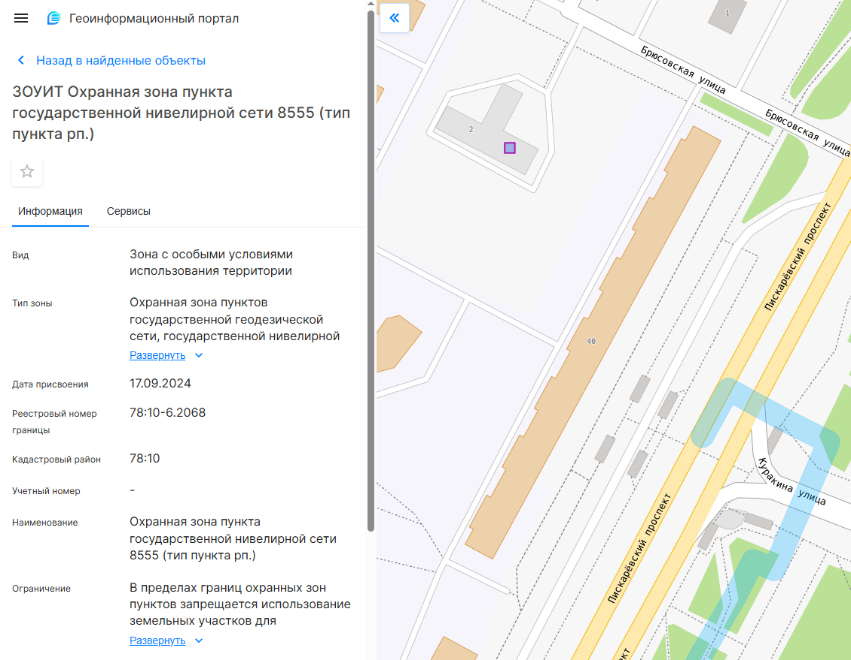
Task: Collapse the side panel with double-chevron
Action: pyautogui.click(x=394, y=18)
